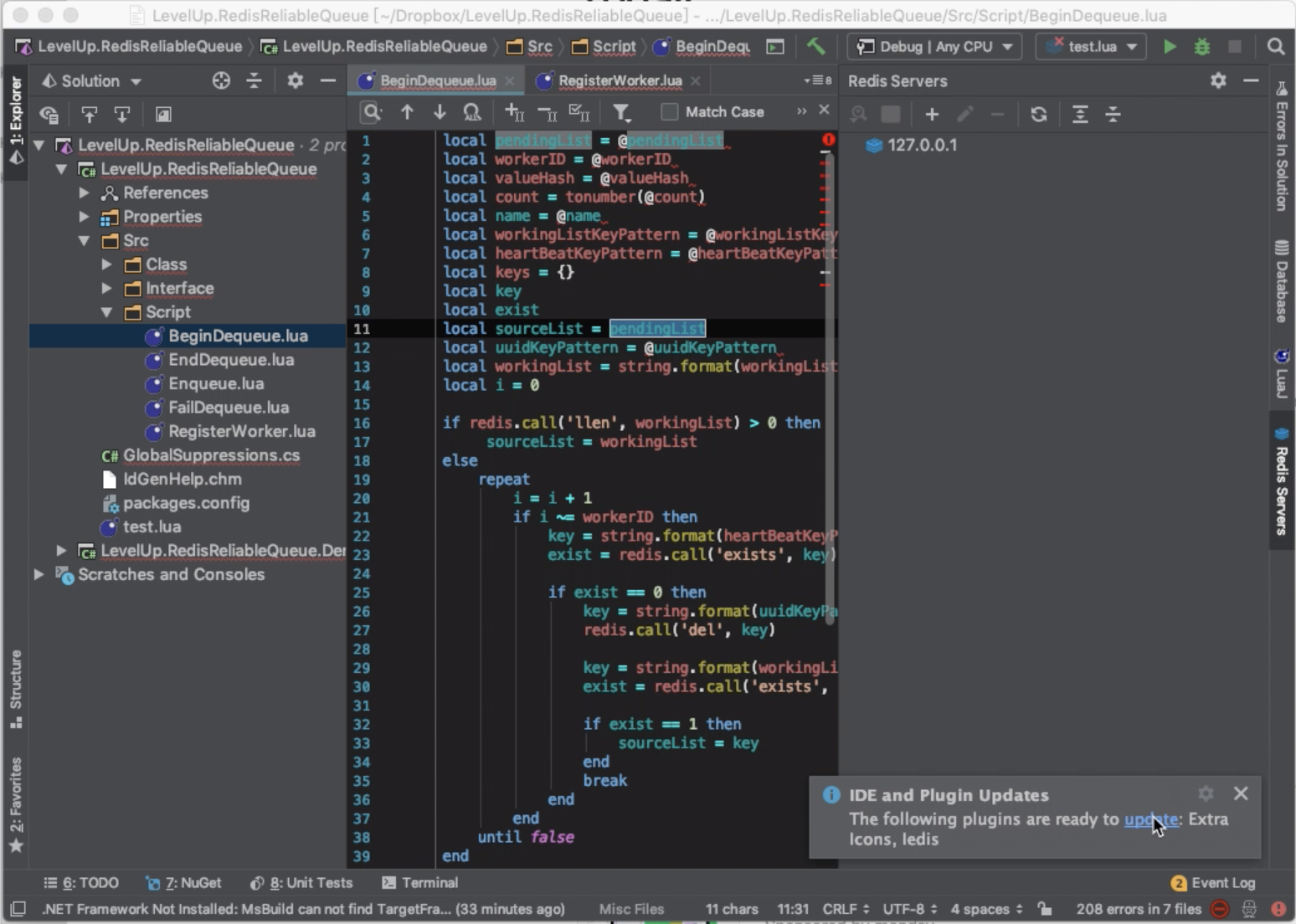Select GlobalSuppressions.cs file
This screenshot has width=1296, height=924.
click(211, 455)
